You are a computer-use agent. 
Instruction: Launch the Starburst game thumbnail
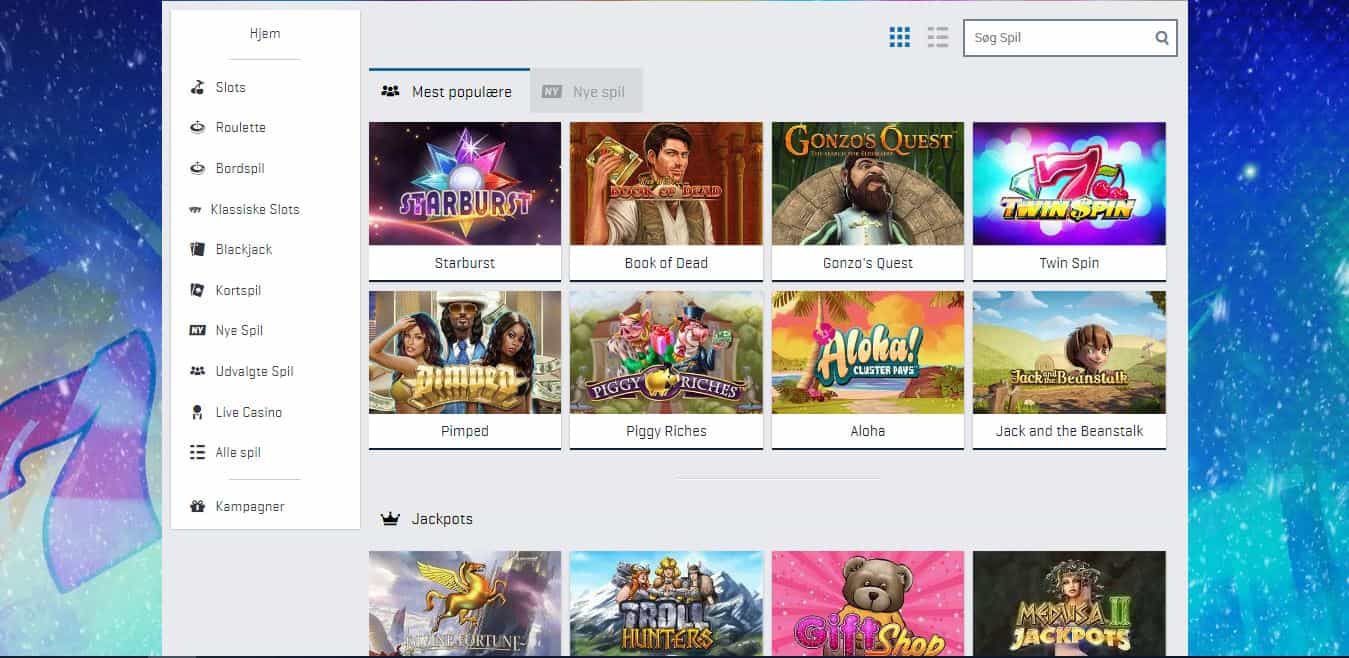click(x=465, y=184)
